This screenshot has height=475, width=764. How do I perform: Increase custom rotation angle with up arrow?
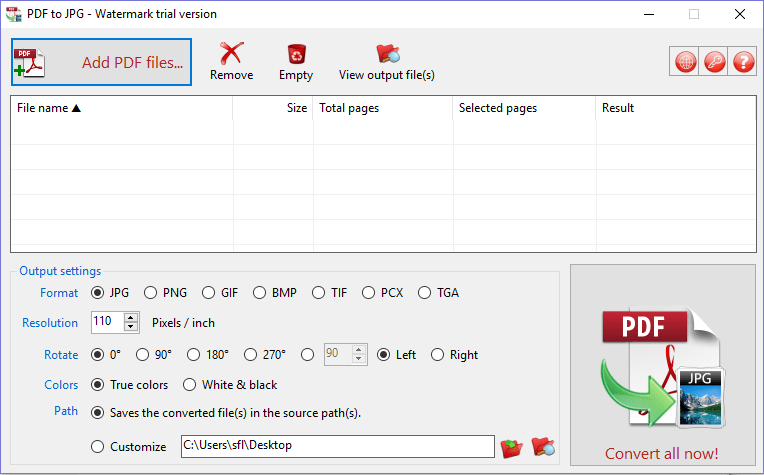click(x=359, y=349)
